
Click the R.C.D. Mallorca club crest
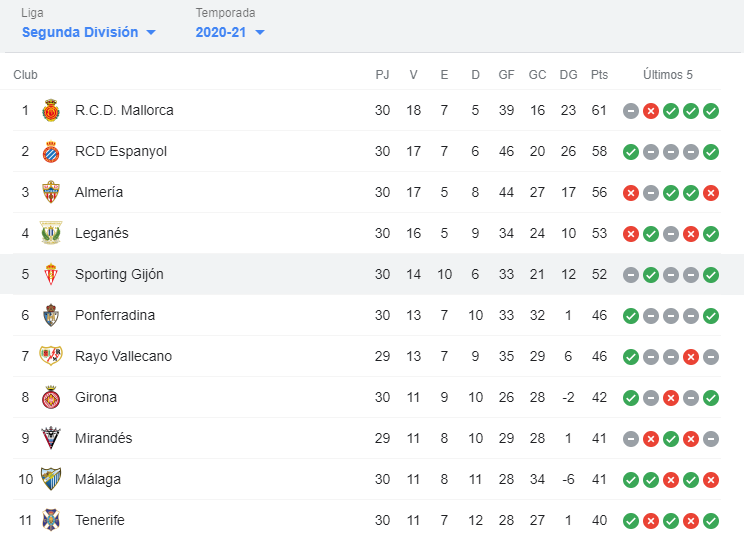[x=51, y=111]
